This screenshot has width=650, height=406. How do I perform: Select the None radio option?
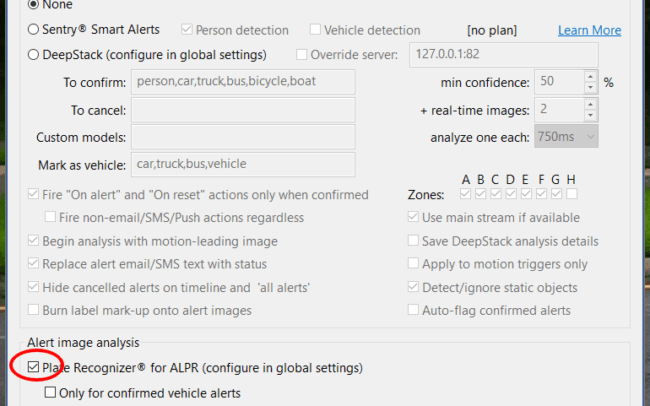(x=33, y=4)
